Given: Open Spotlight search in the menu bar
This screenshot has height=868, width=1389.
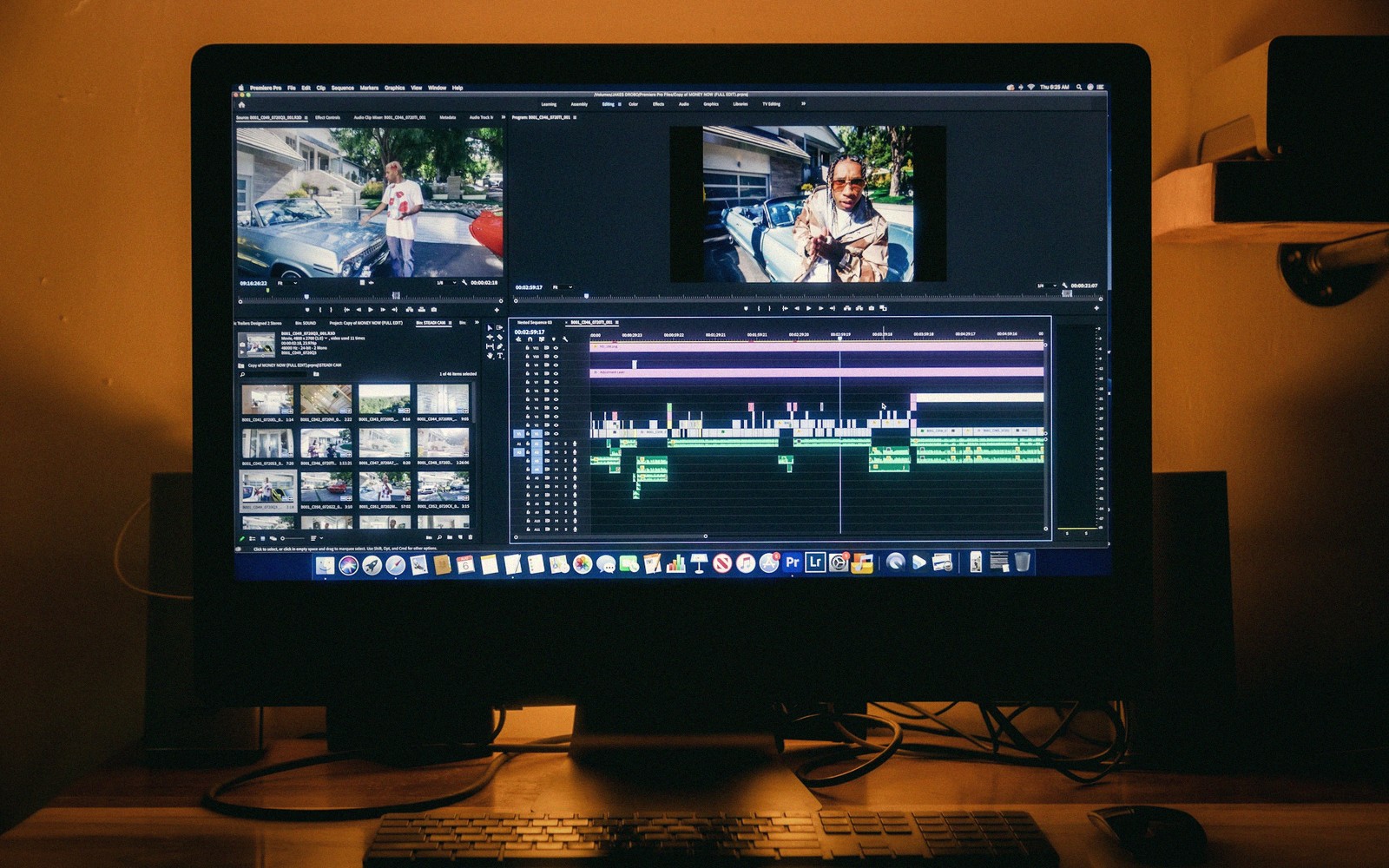Looking at the screenshot, I should point(1079,87).
